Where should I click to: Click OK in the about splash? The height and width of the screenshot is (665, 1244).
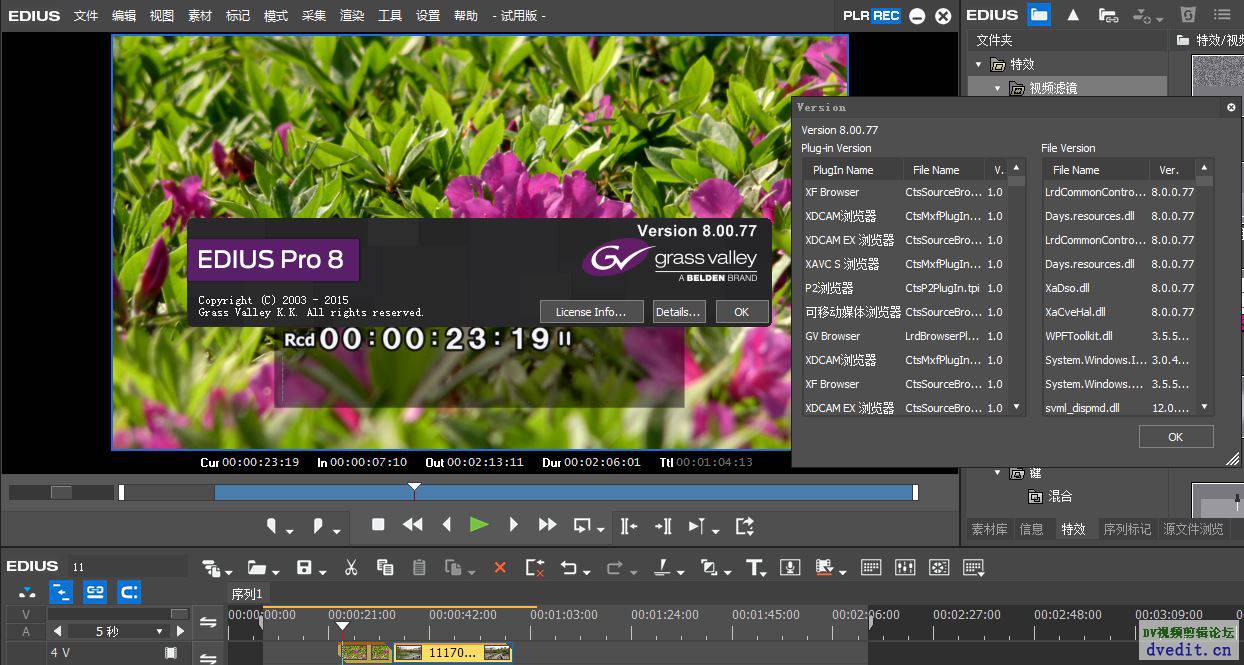tap(741, 312)
